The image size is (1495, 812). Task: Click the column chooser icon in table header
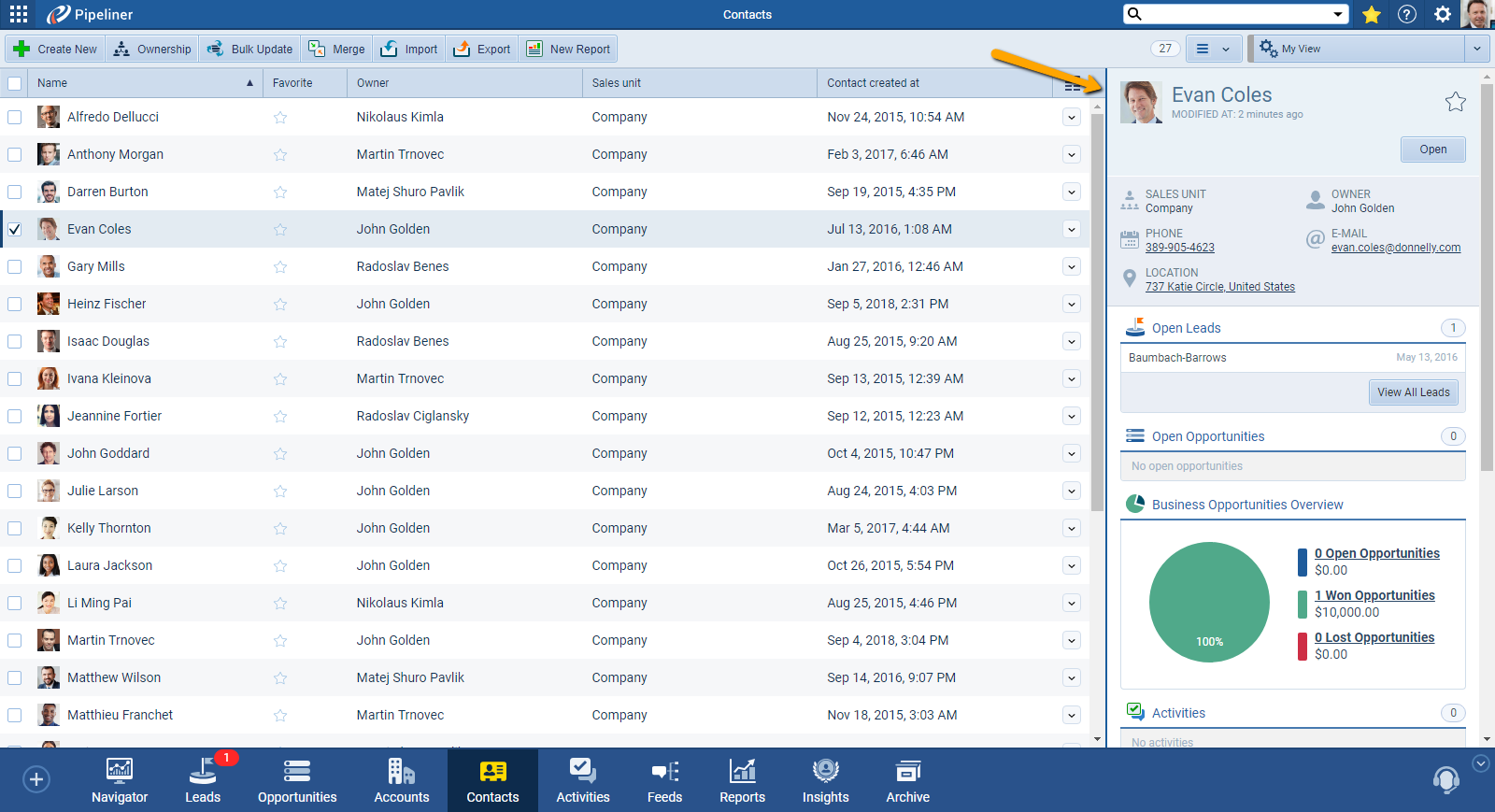point(1073,84)
